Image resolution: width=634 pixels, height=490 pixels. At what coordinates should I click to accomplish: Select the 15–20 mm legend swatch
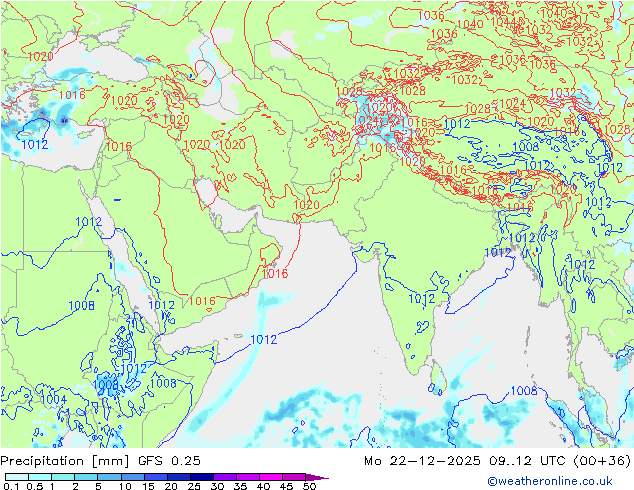[x=155, y=477]
